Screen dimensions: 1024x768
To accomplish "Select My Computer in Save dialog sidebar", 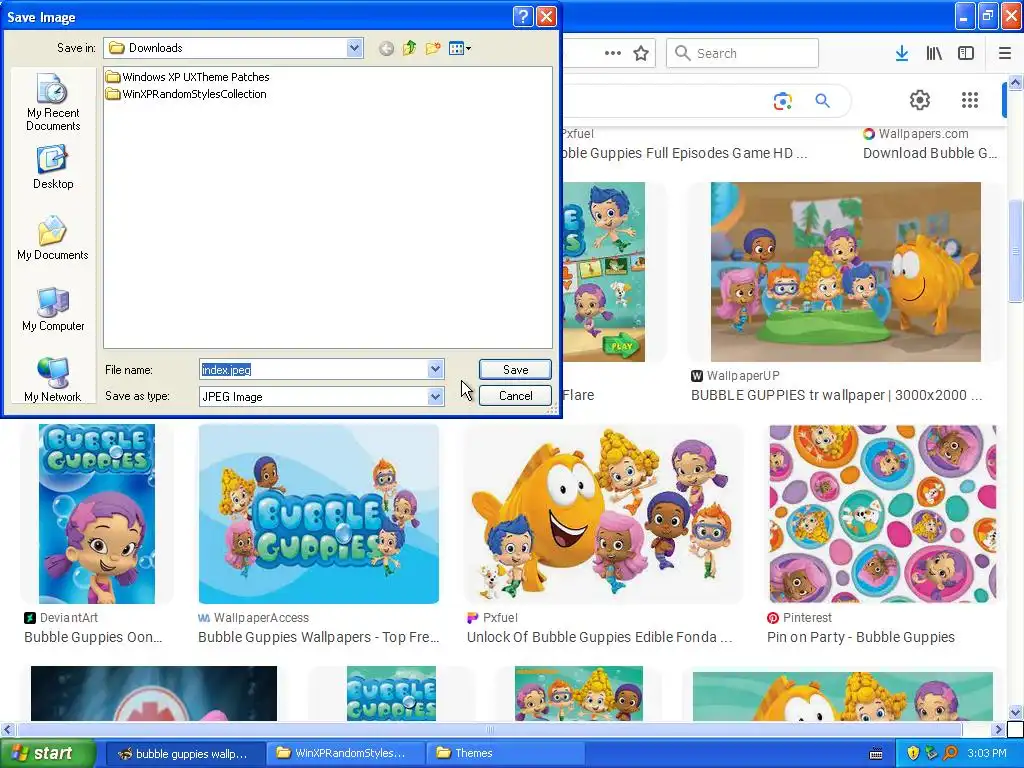I will 53,310.
